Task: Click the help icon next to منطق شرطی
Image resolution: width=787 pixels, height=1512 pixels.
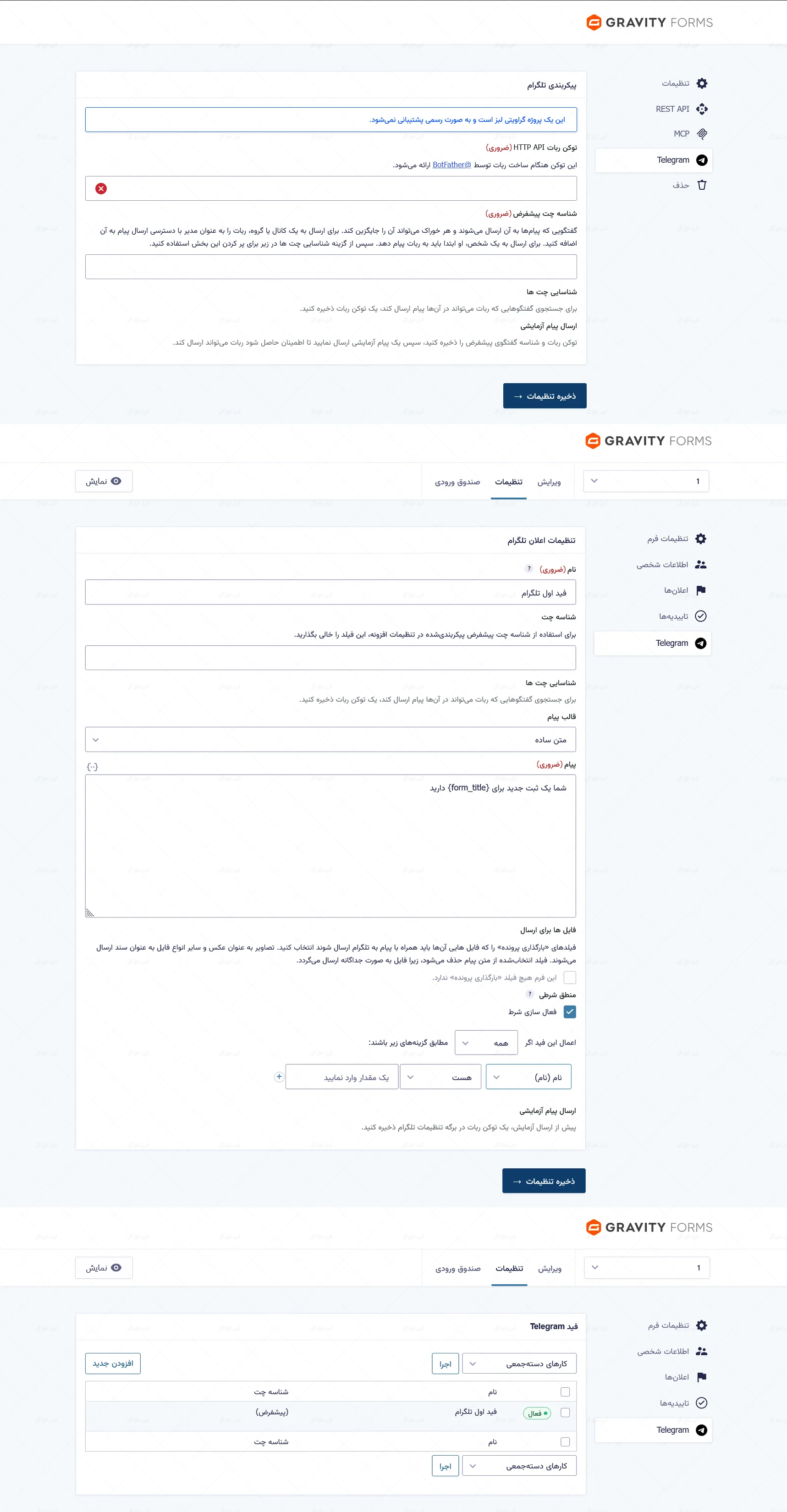Action: coord(529,994)
